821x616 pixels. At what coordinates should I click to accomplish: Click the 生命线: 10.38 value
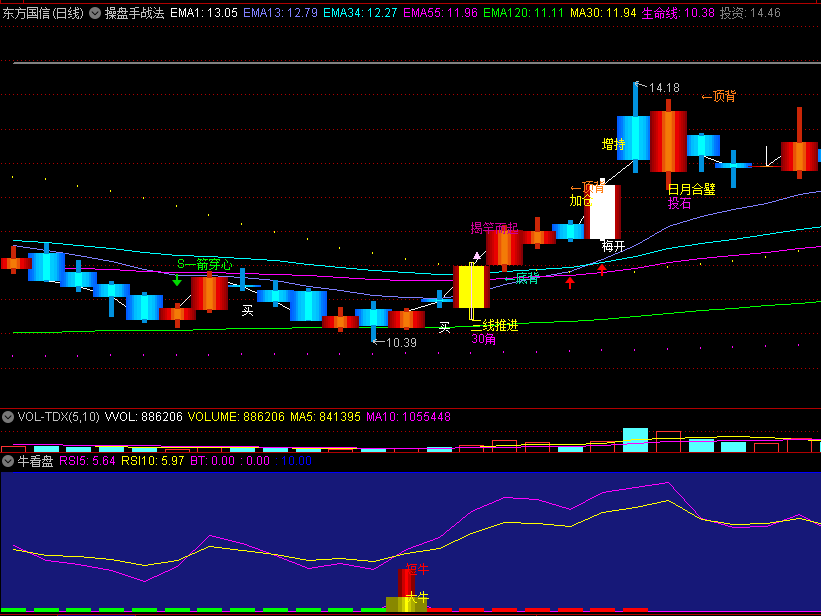click(678, 13)
